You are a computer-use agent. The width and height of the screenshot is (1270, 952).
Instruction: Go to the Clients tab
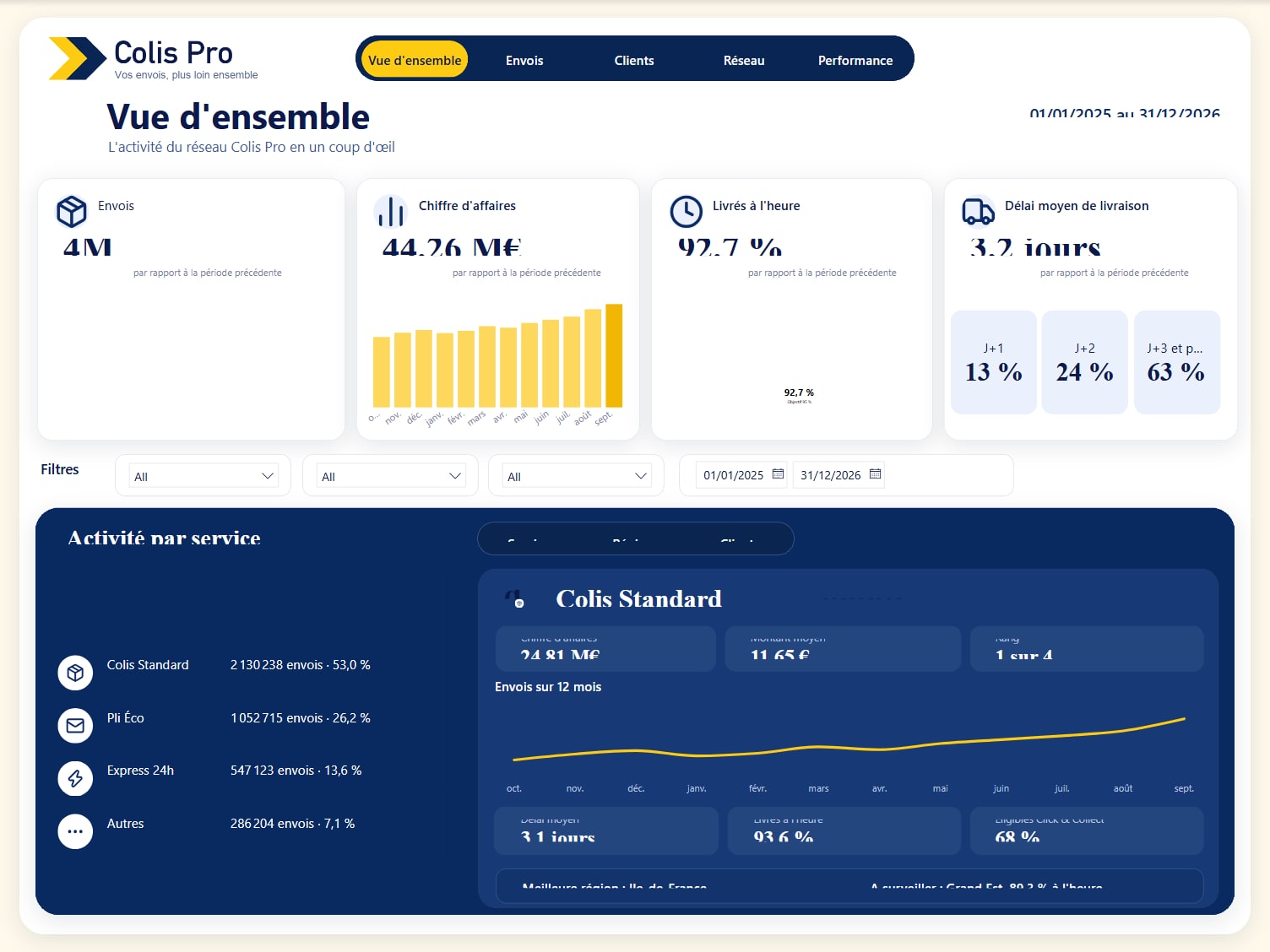634,60
